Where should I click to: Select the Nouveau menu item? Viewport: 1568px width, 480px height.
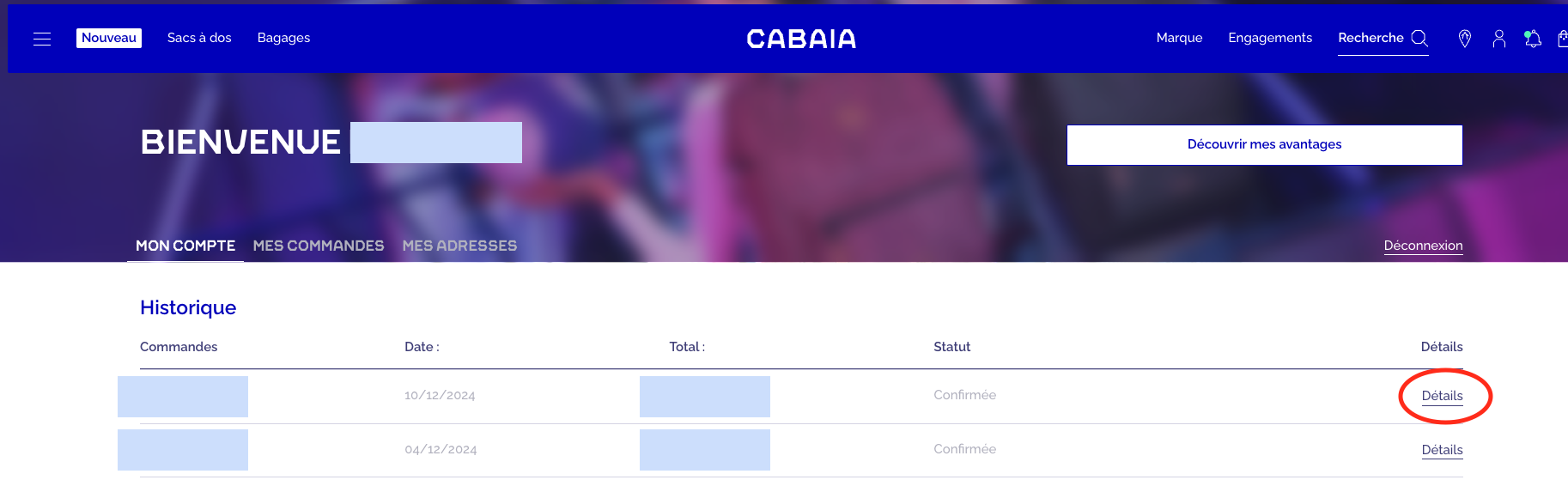click(x=109, y=38)
